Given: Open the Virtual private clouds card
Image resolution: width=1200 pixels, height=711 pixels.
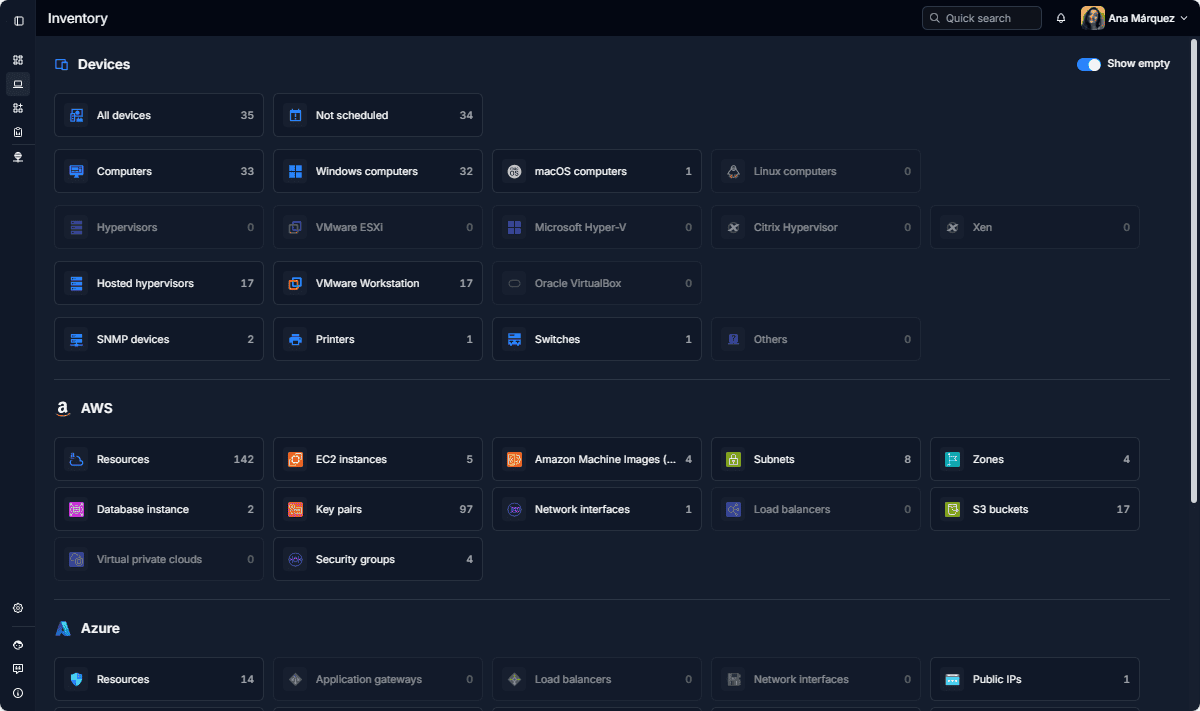Looking at the screenshot, I should 159,559.
